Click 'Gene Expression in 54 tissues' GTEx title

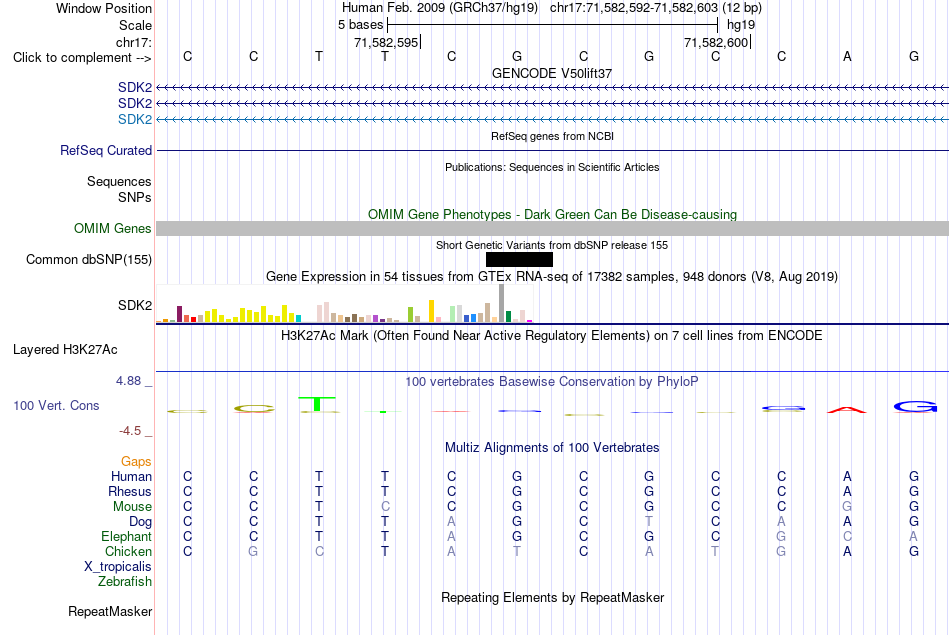tap(552, 277)
